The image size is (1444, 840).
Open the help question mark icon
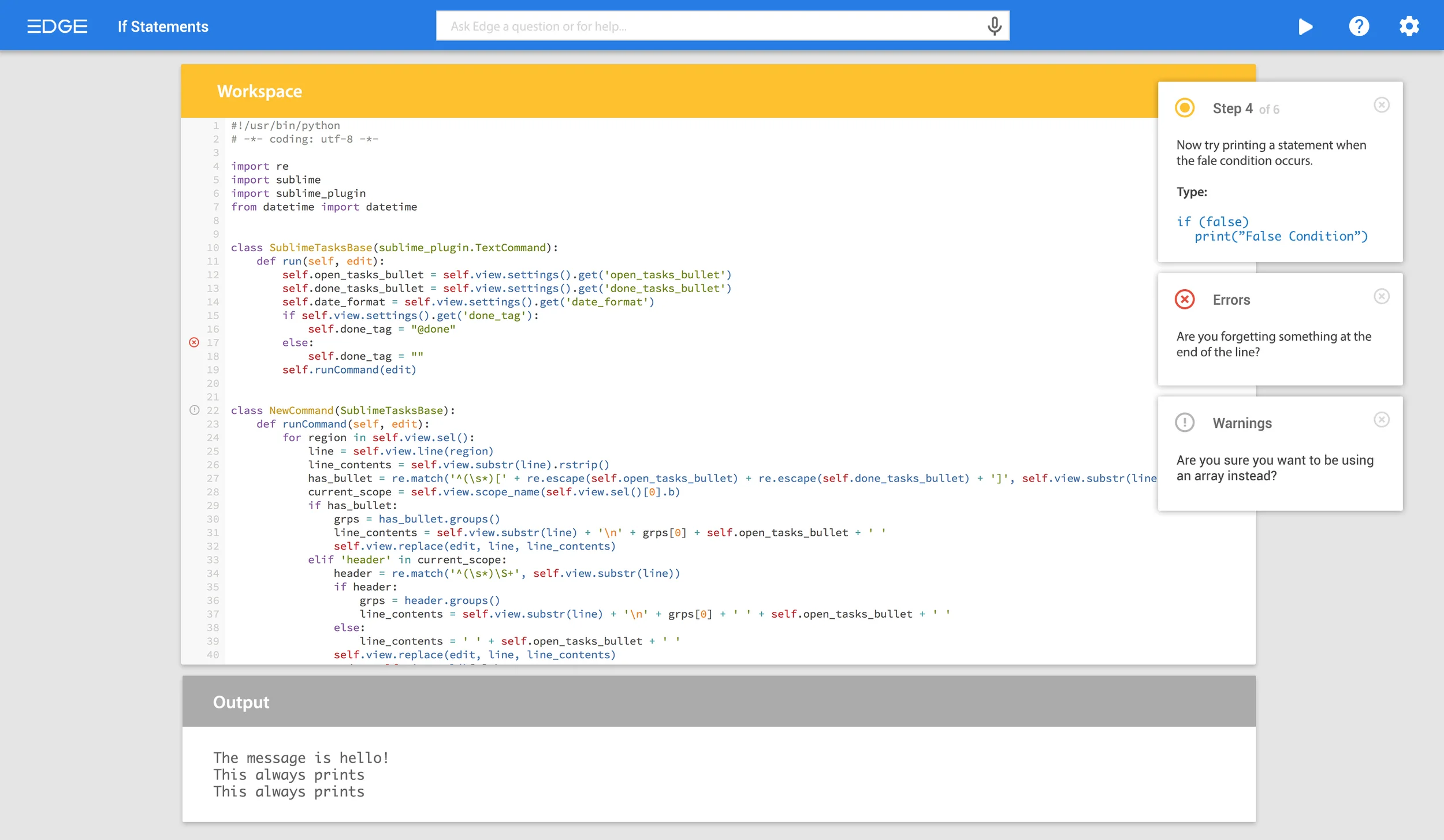1359,27
